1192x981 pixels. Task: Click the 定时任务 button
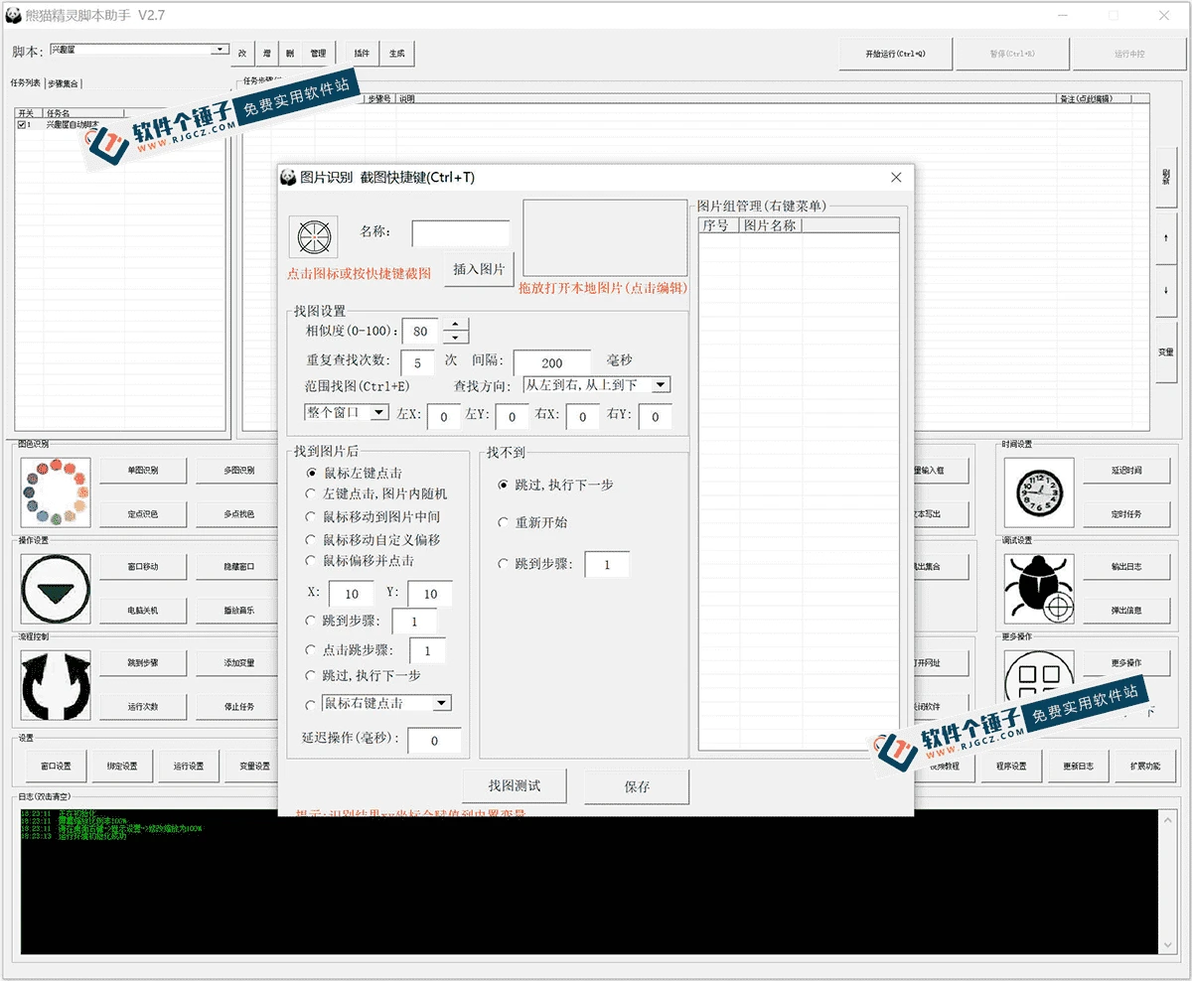(1127, 515)
